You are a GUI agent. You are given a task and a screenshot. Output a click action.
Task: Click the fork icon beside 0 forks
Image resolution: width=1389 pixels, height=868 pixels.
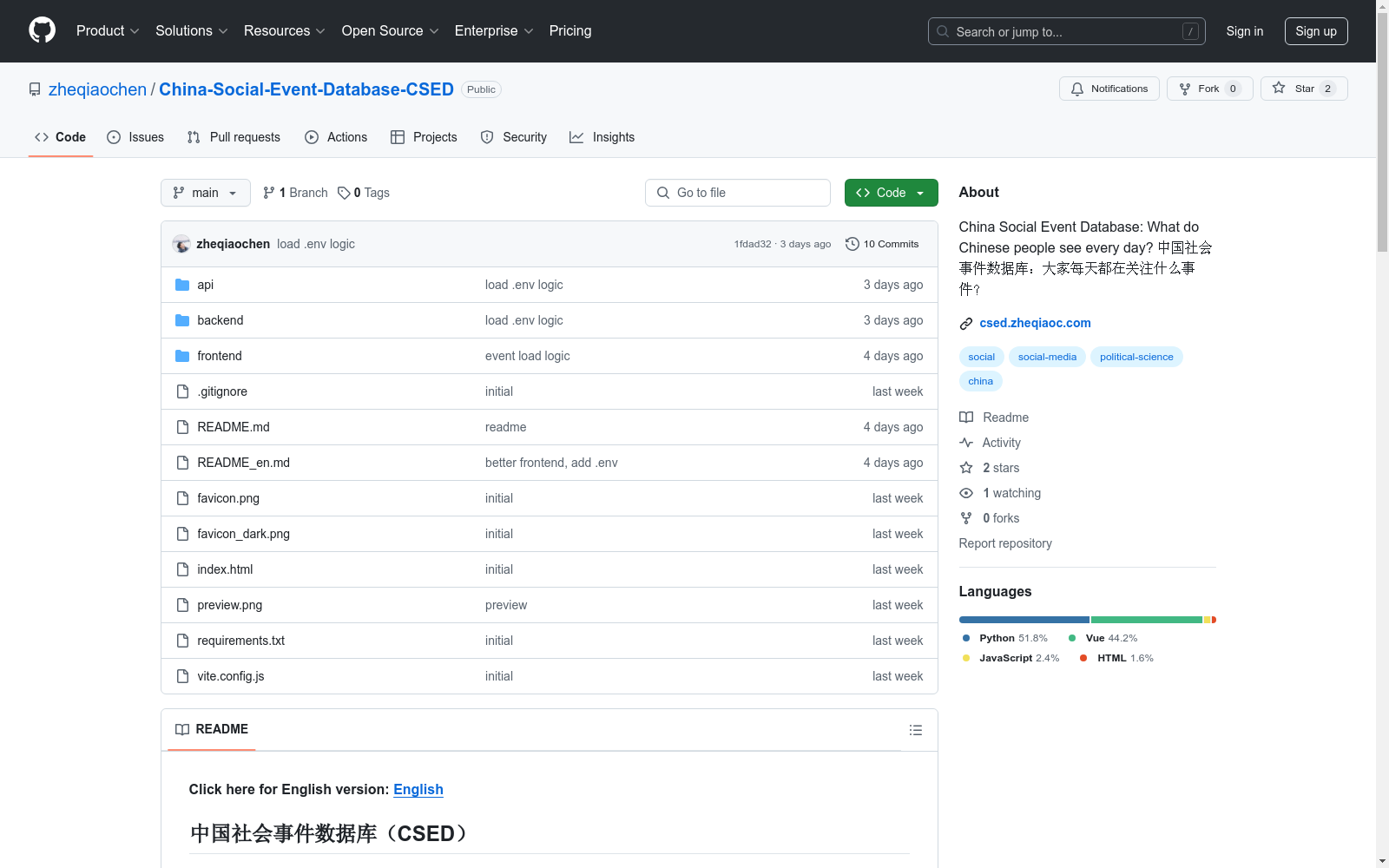(x=966, y=518)
